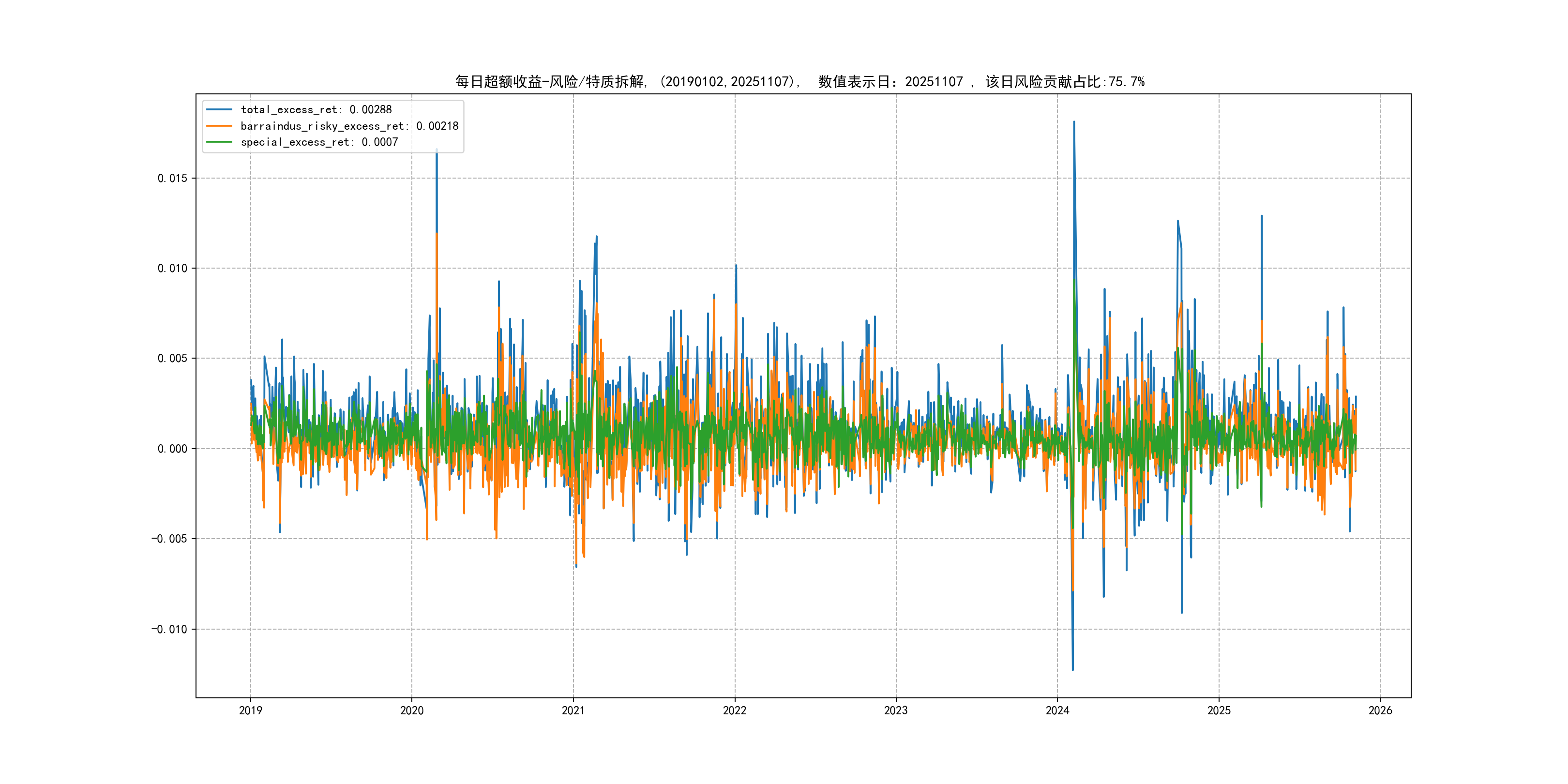Click the 2025 x-axis tick label
Image resolution: width=1568 pixels, height=784 pixels.
[1219, 710]
